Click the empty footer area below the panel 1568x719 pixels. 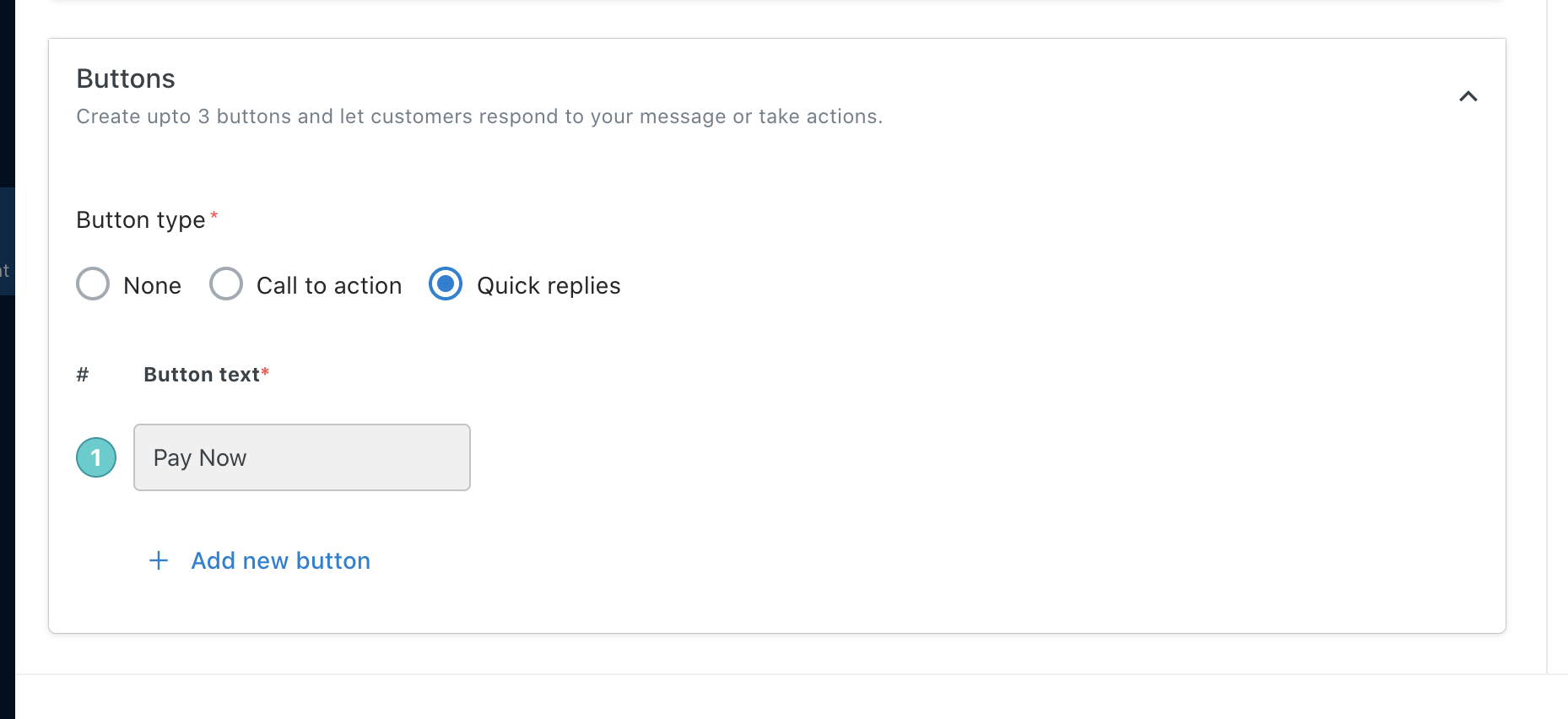pyautogui.click(x=792, y=697)
